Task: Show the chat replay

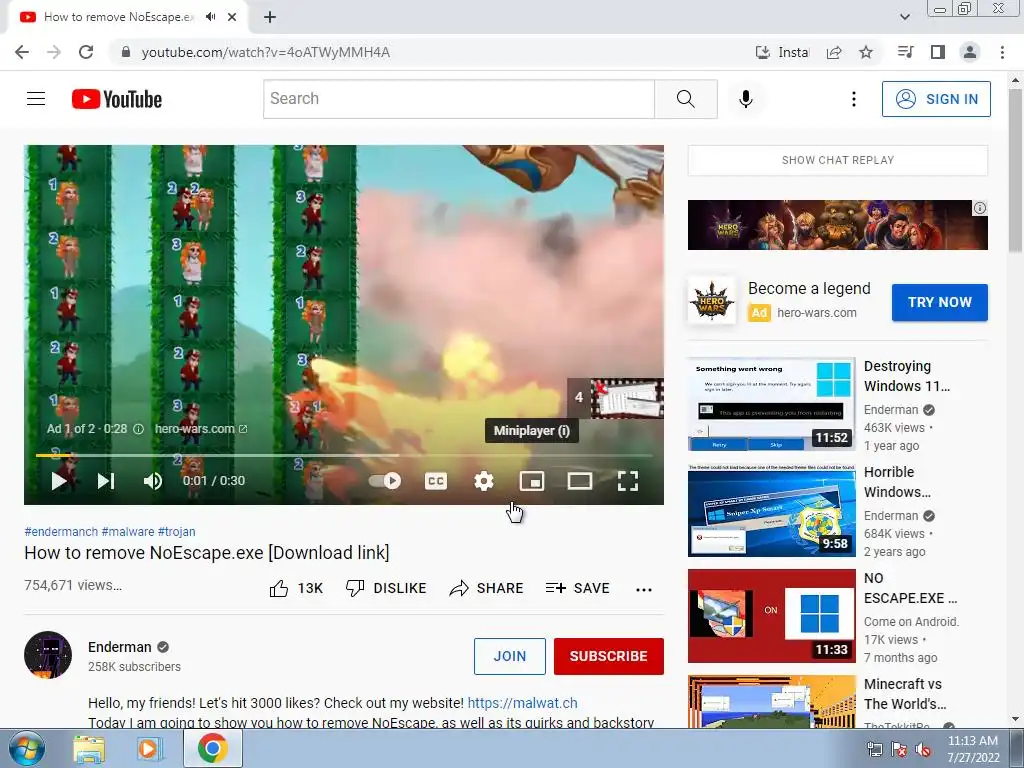Action: coord(838,160)
